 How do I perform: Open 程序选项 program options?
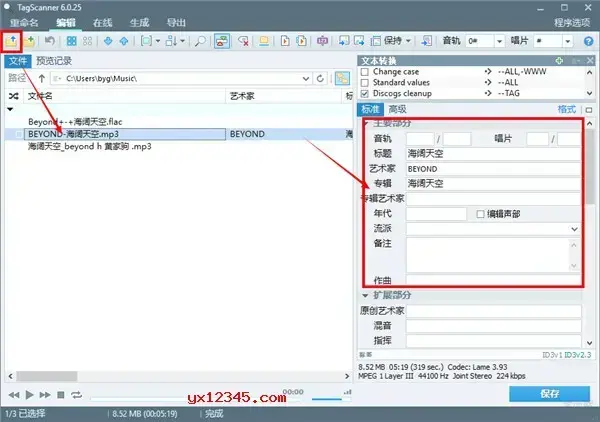pyautogui.click(x=572, y=23)
